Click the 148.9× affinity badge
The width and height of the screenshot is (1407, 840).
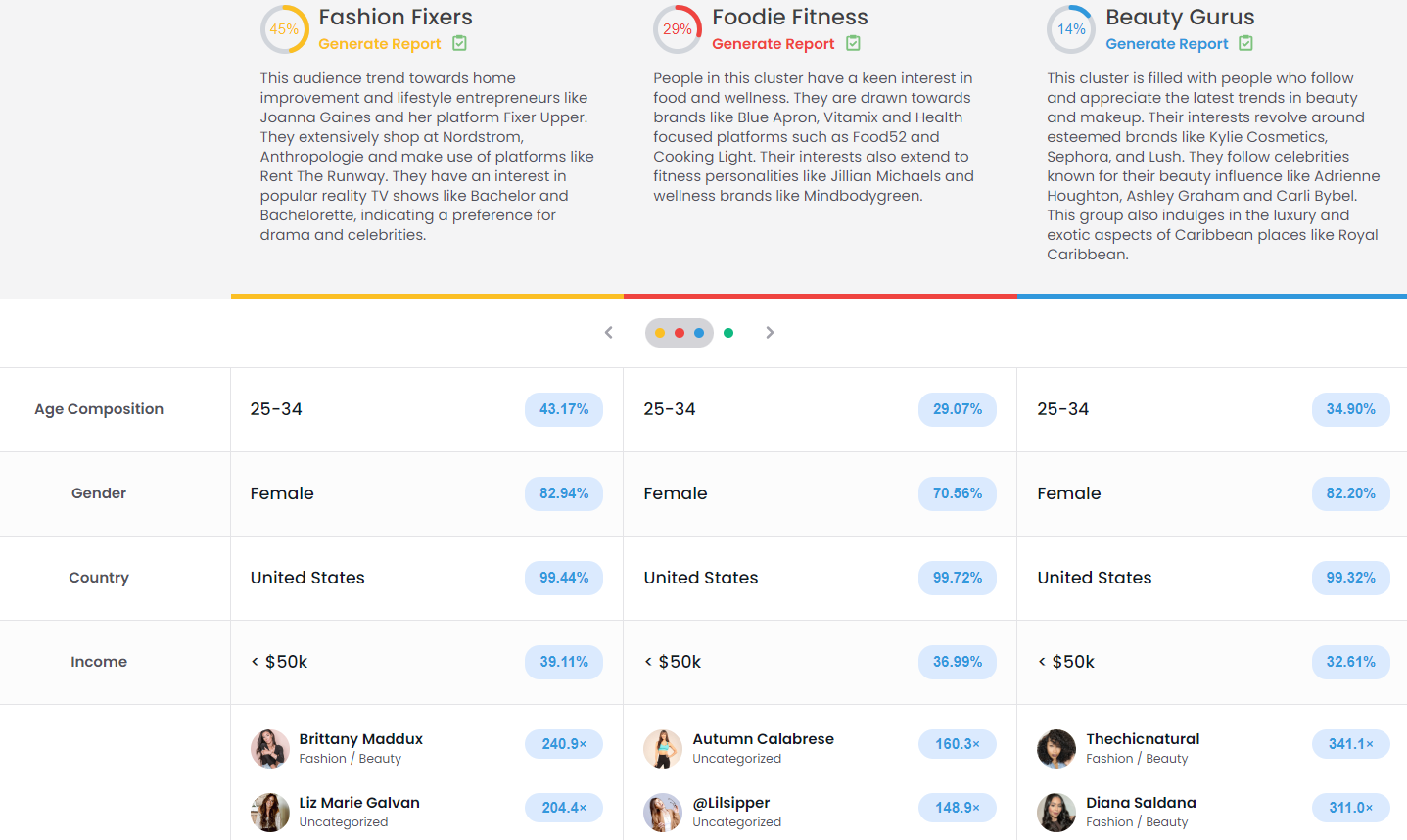point(958,808)
